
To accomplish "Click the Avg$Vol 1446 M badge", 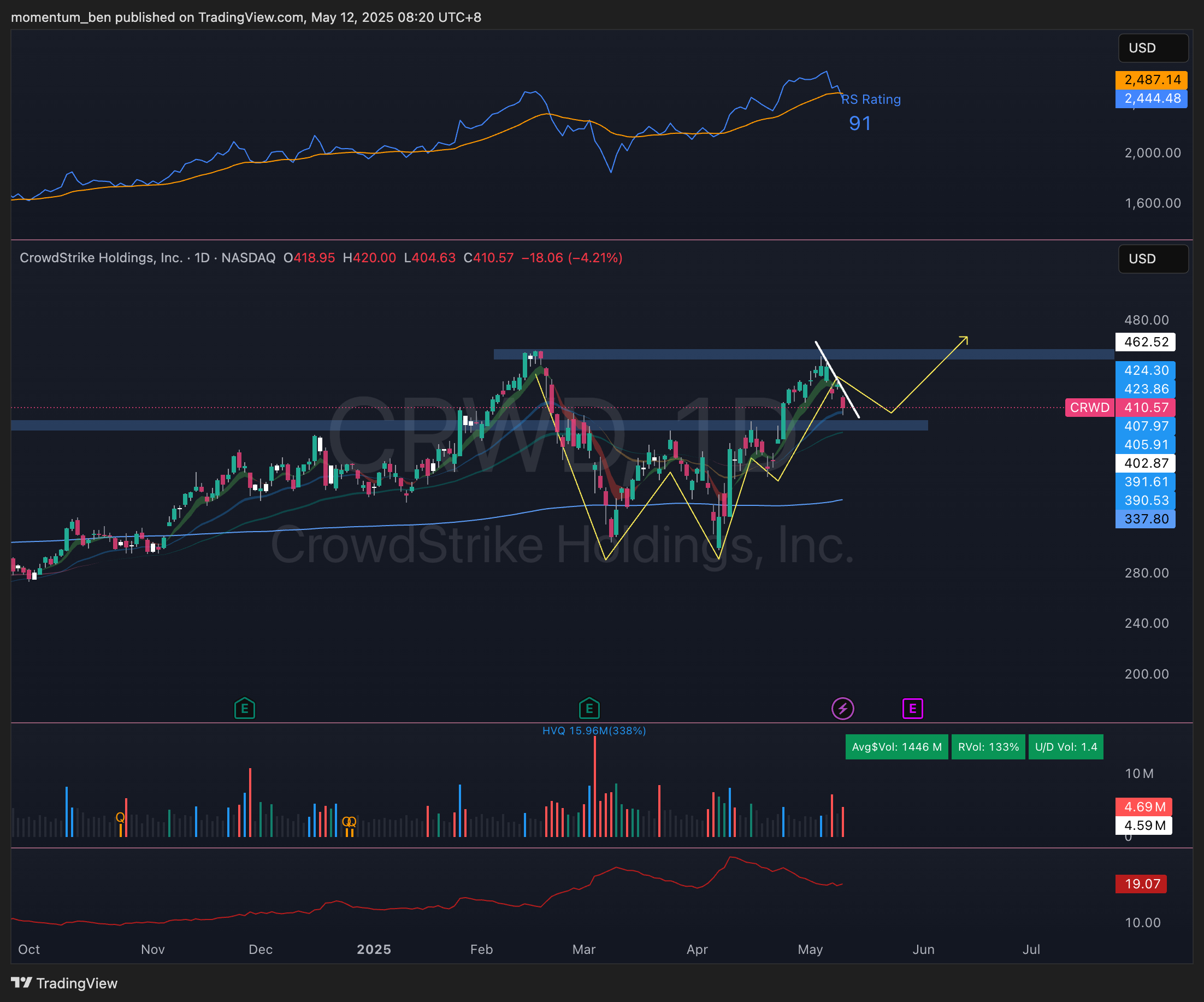I will (896, 747).
